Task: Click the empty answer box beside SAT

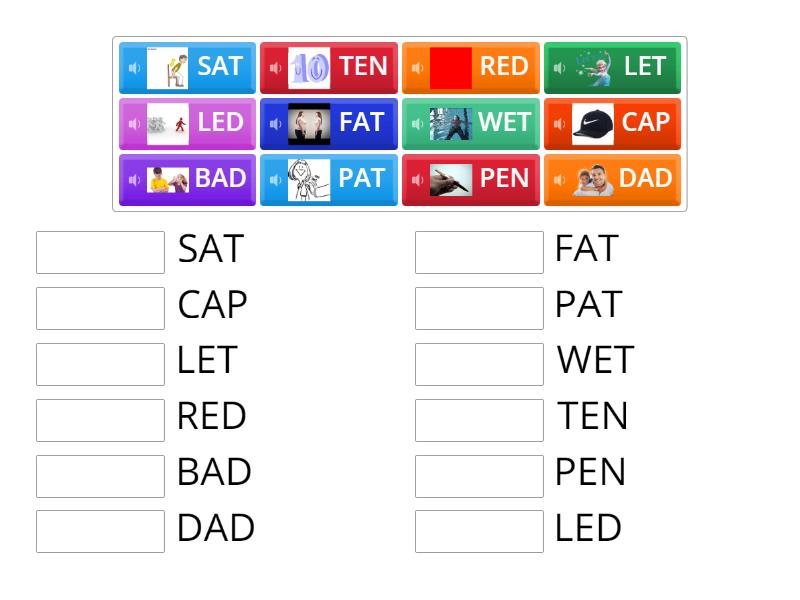Action: pos(99,252)
